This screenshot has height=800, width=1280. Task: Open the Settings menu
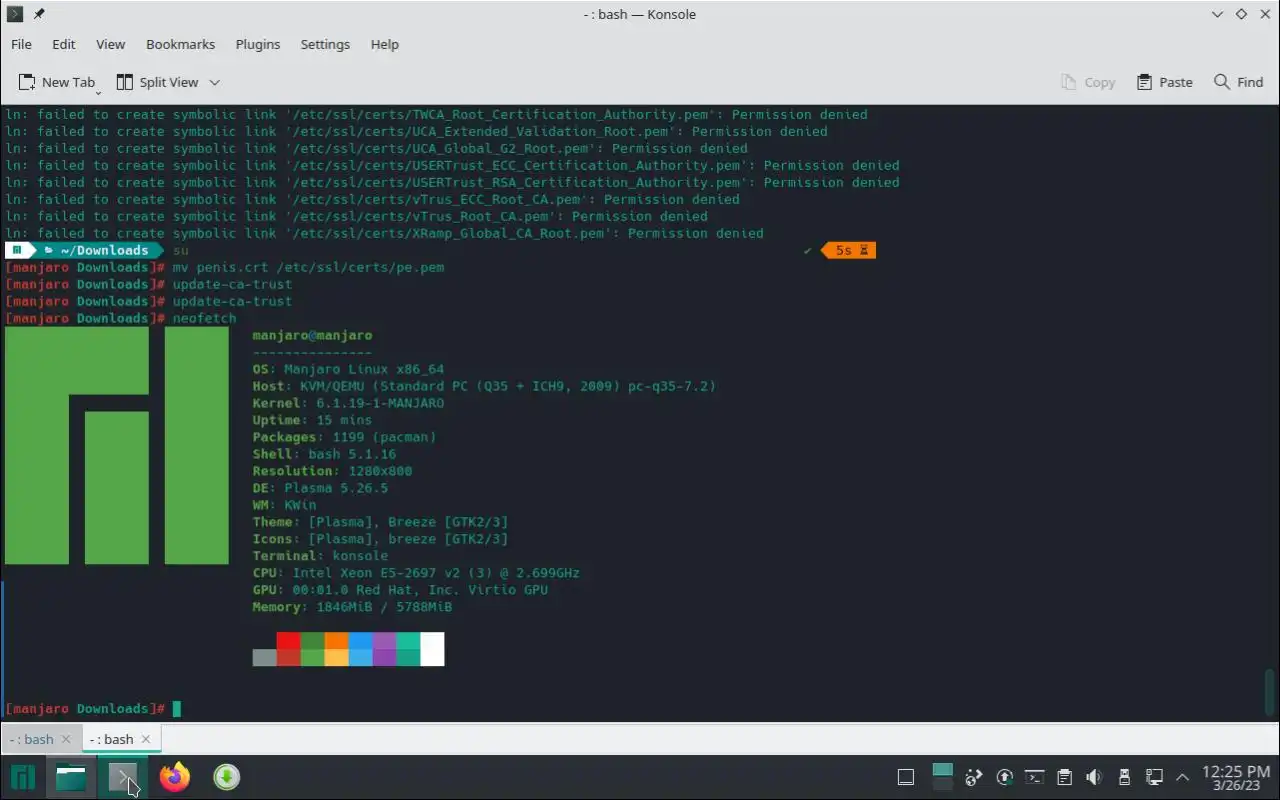pyautogui.click(x=325, y=44)
